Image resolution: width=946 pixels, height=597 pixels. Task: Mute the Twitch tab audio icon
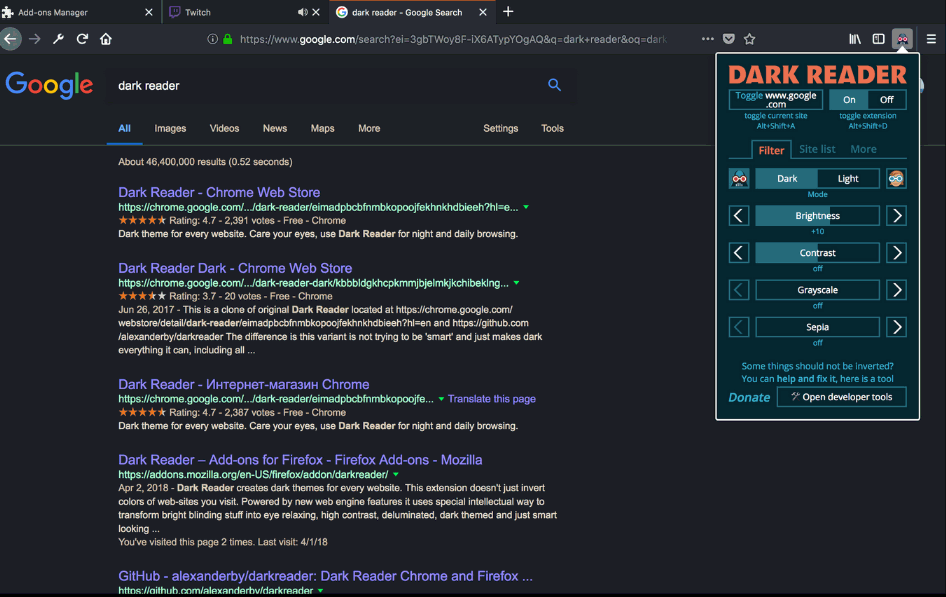[x=303, y=12]
